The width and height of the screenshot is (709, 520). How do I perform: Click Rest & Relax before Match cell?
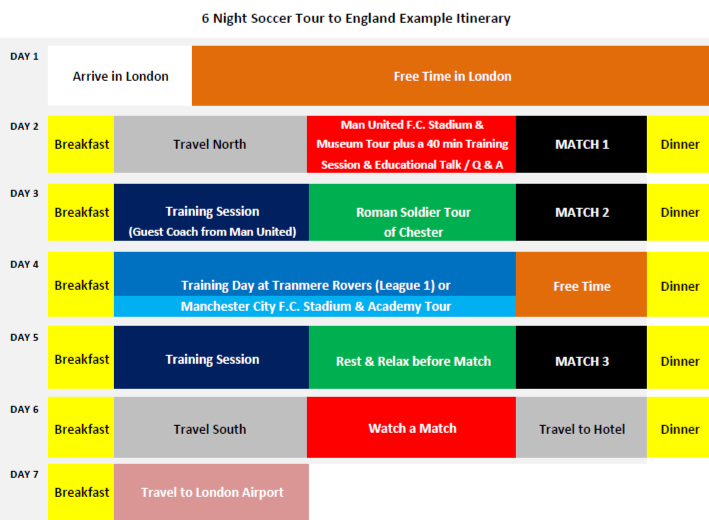click(412, 357)
